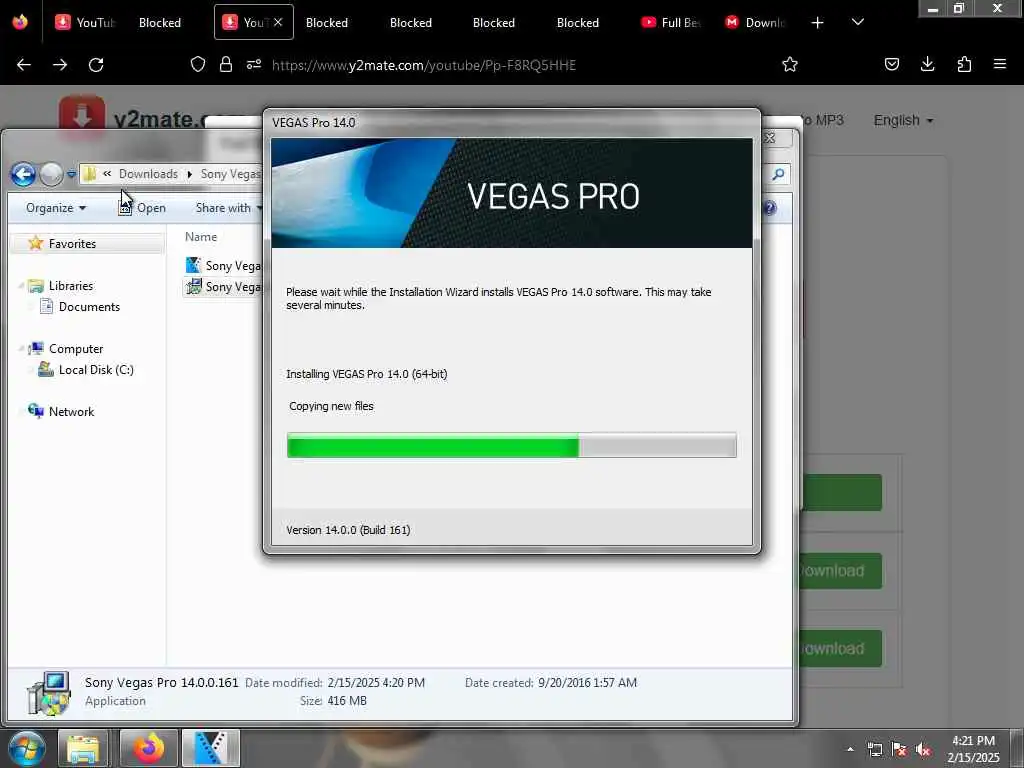Image resolution: width=1024 pixels, height=768 pixels.
Task: Click the bottom green download button on y2mate
Action: [841, 648]
